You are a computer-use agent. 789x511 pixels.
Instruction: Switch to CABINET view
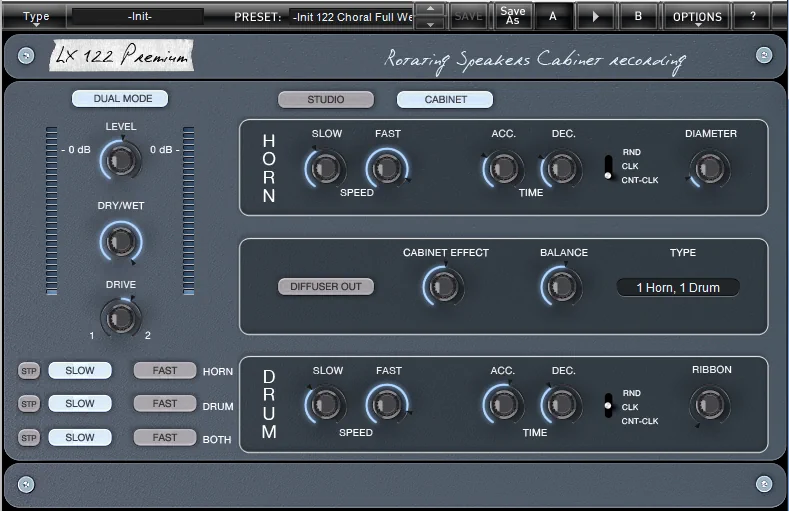pyautogui.click(x=445, y=100)
